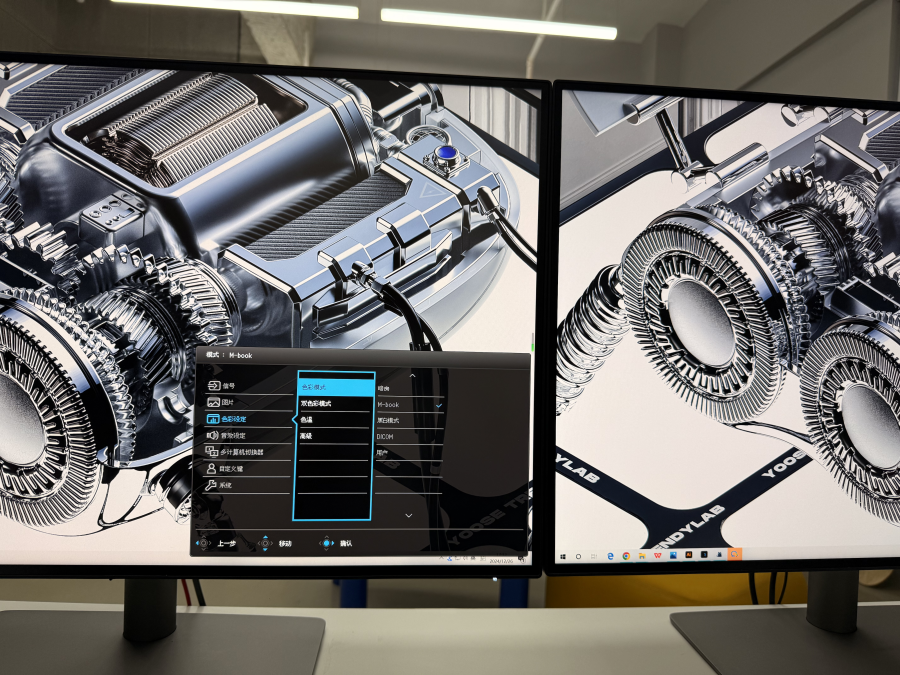
Task: Click the 自定义键 custom key icon
Action: tap(212, 468)
